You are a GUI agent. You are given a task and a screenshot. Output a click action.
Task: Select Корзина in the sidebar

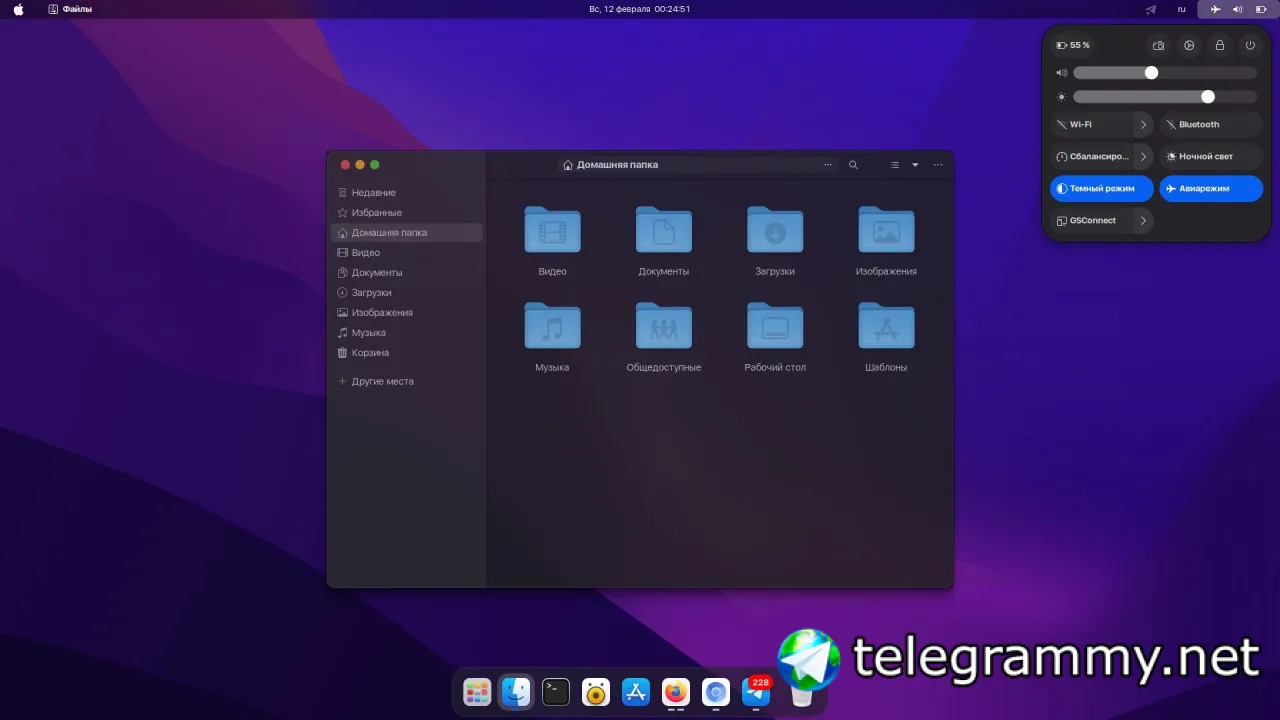[370, 353]
